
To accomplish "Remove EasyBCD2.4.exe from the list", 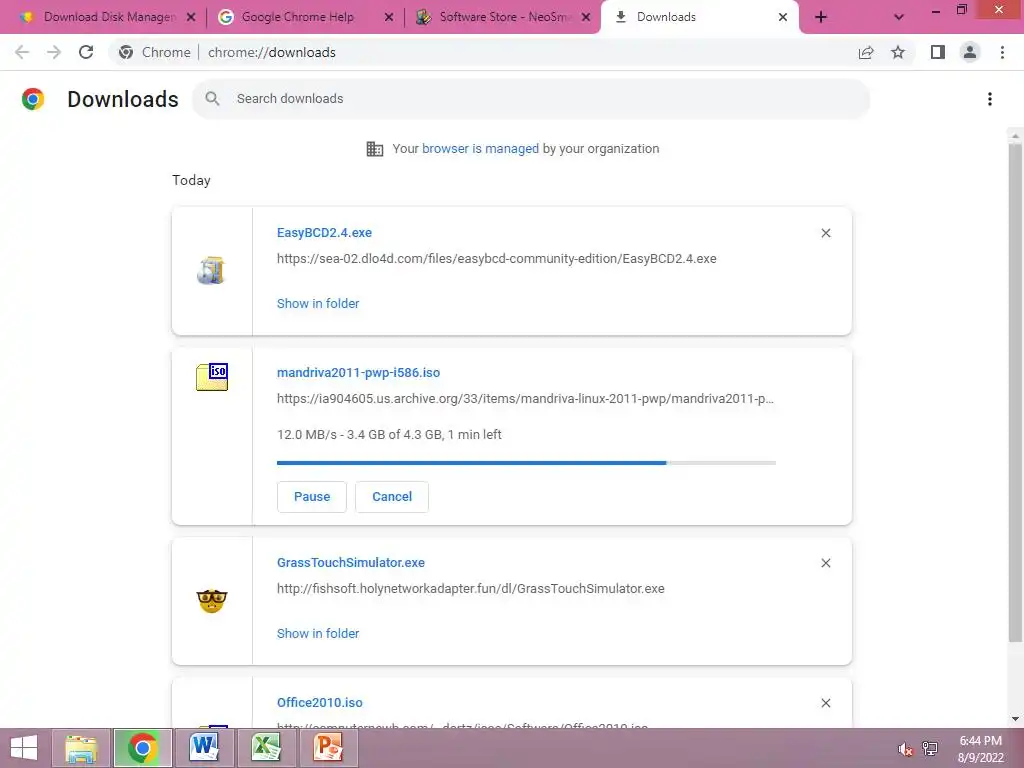I will [825, 233].
